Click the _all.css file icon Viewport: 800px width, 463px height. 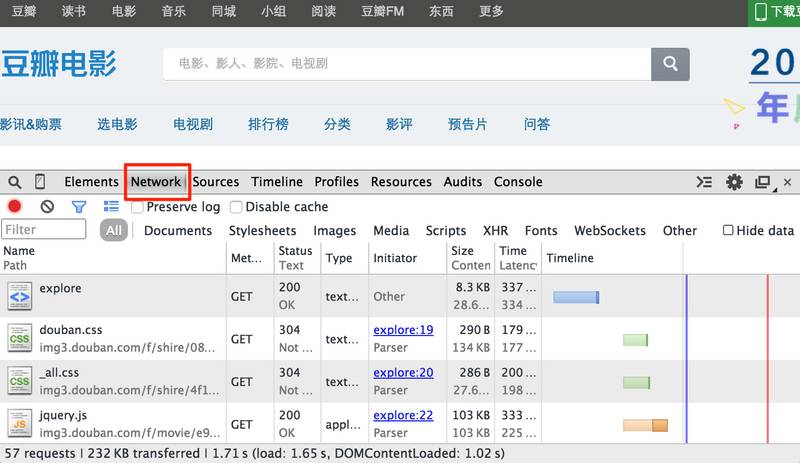point(19,381)
